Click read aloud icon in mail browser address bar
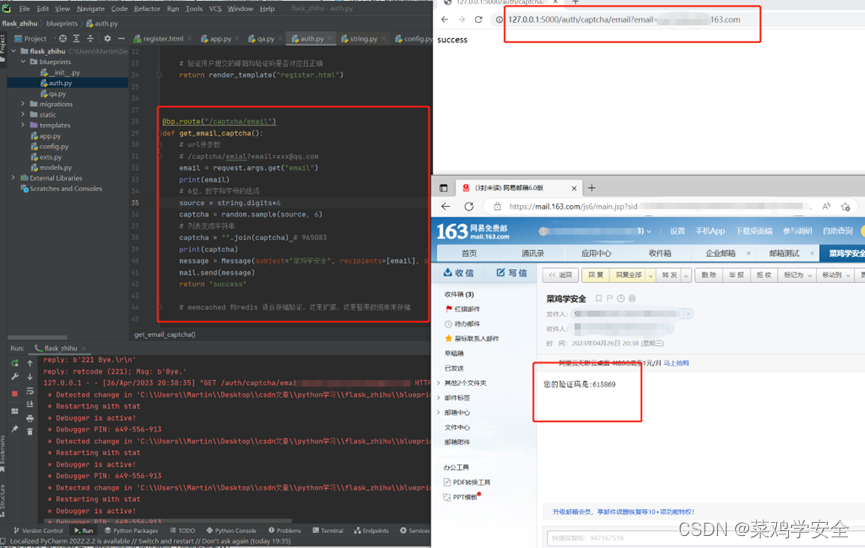The height and width of the screenshot is (548, 865). coord(826,206)
